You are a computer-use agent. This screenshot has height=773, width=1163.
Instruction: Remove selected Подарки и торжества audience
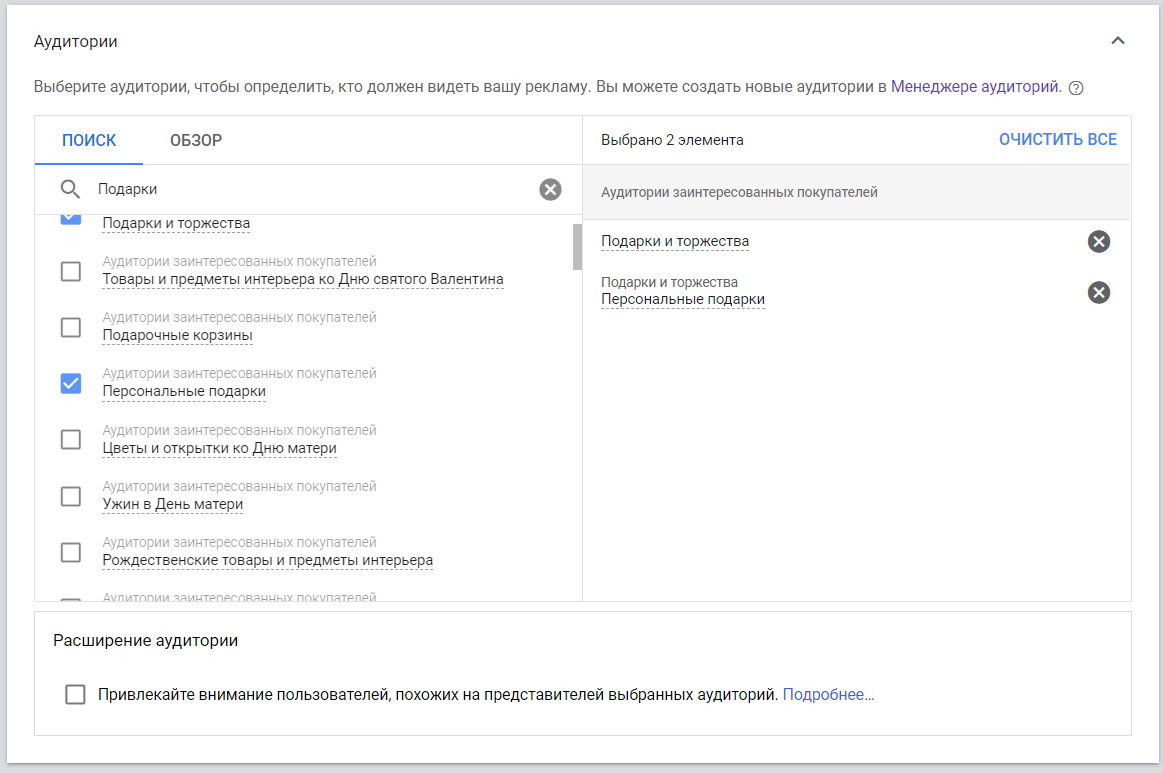[x=1098, y=241]
